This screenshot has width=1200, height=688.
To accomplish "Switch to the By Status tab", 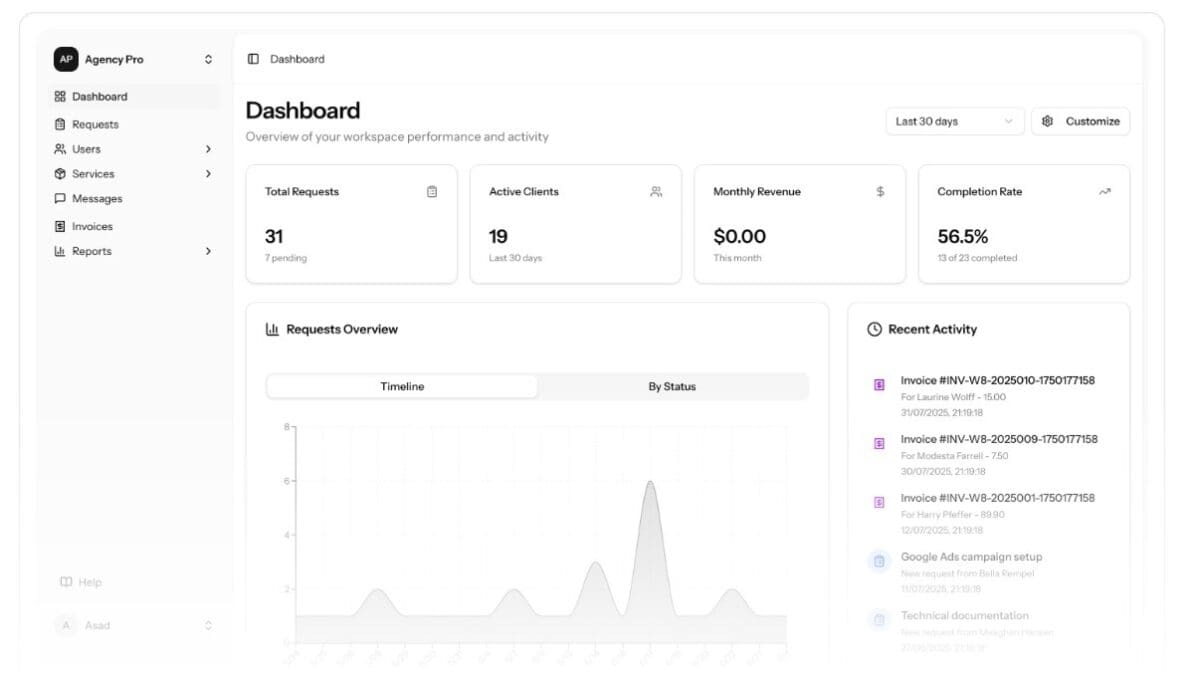I will pyautogui.click(x=673, y=386).
